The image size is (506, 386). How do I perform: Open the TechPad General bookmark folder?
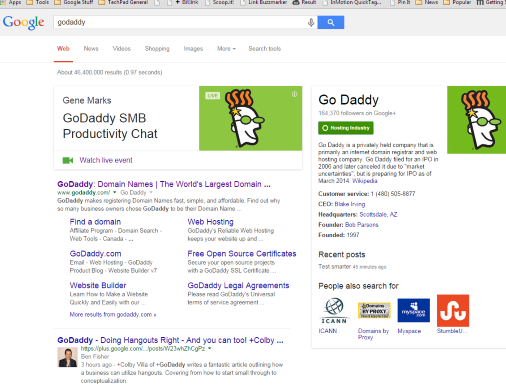[x=123, y=2]
